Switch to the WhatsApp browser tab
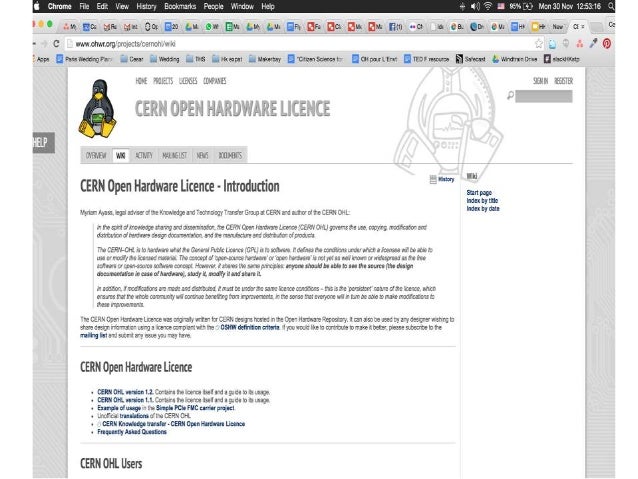The image size is (638, 479). [212, 27]
